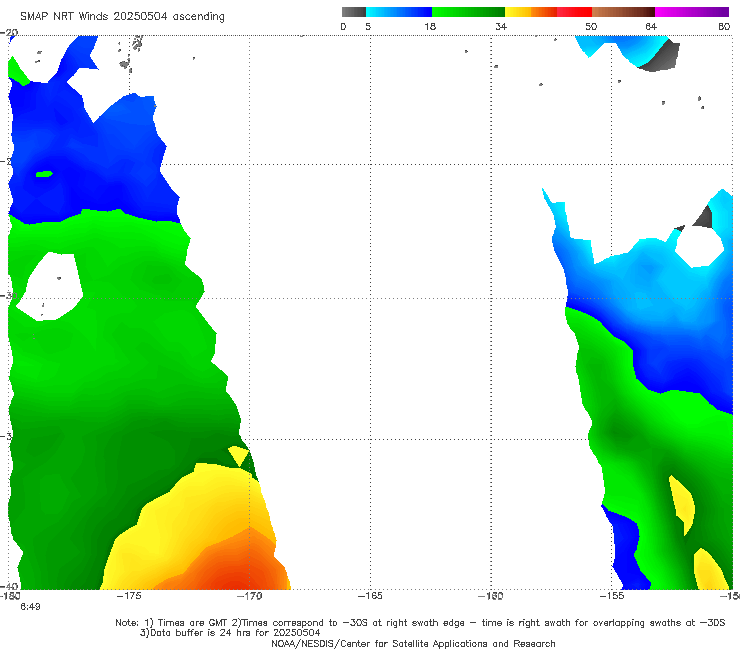Click the NOAA/NESDIS credit line

[x=413, y=644]
